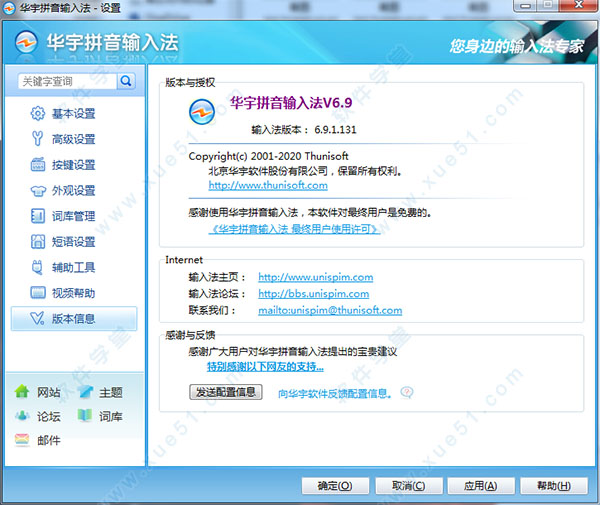Click the mailto:unispim@thunisoft.com link
Screen dimensions: 600x505
pos(330,310)
